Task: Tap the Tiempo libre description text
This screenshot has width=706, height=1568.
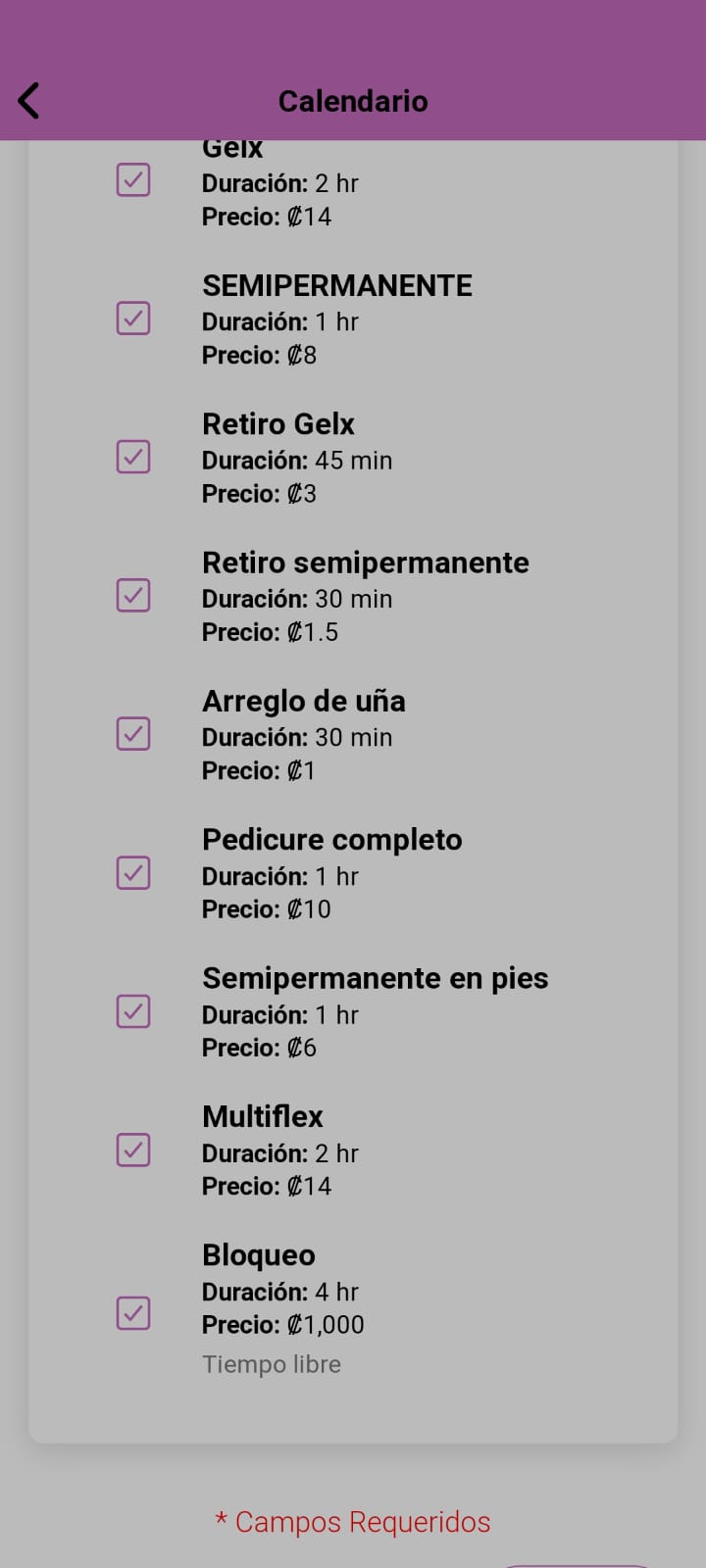Action: (272, 1364)
